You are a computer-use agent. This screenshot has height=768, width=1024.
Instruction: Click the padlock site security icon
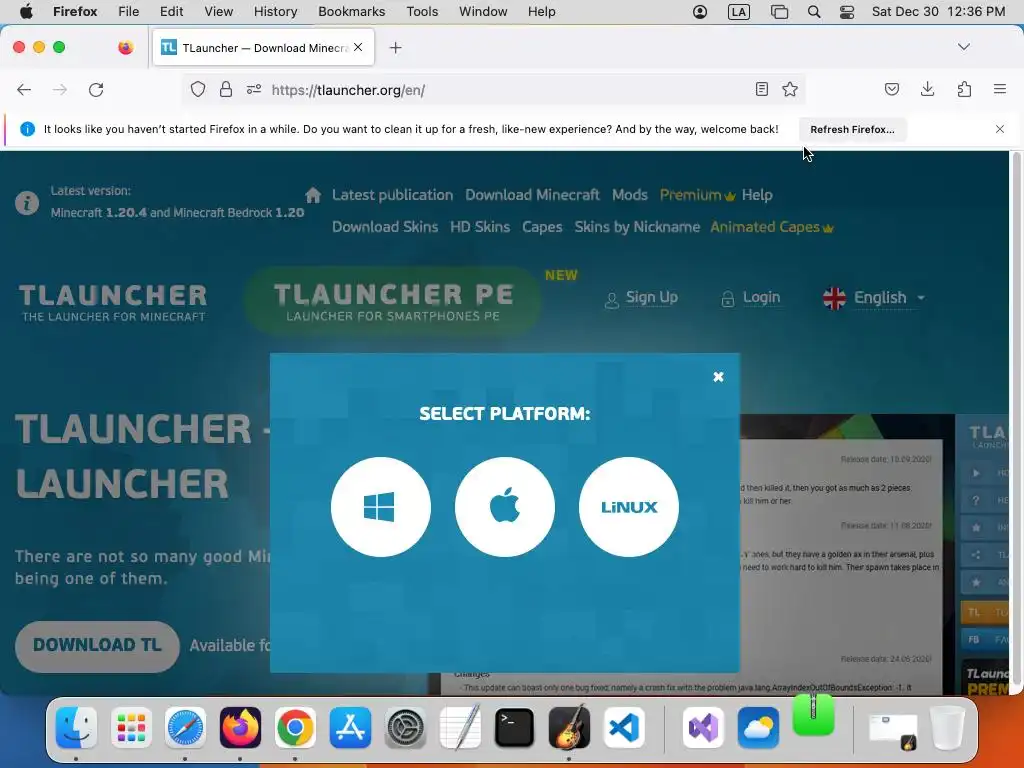coord(226,89)
